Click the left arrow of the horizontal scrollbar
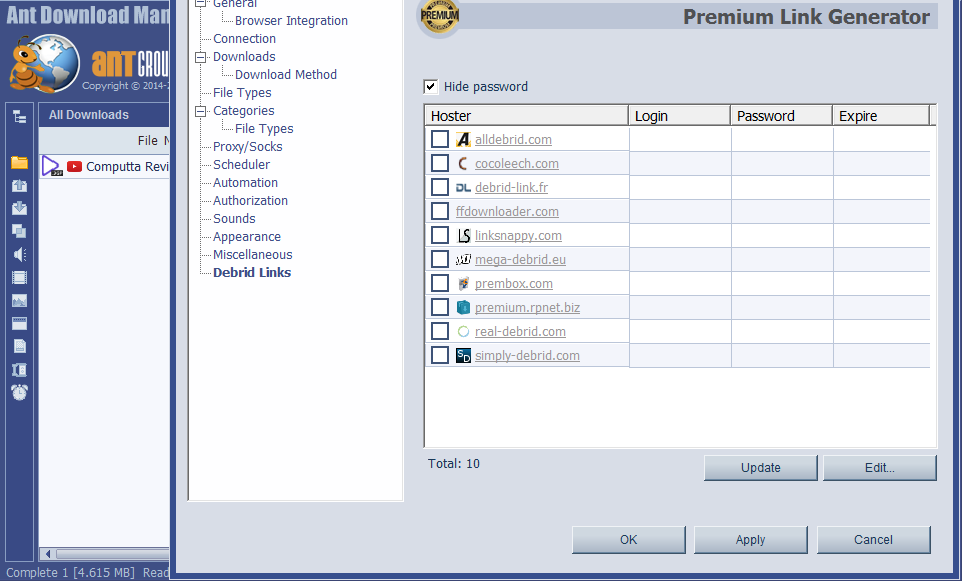 pyautogui.click(x=48, y=554)
